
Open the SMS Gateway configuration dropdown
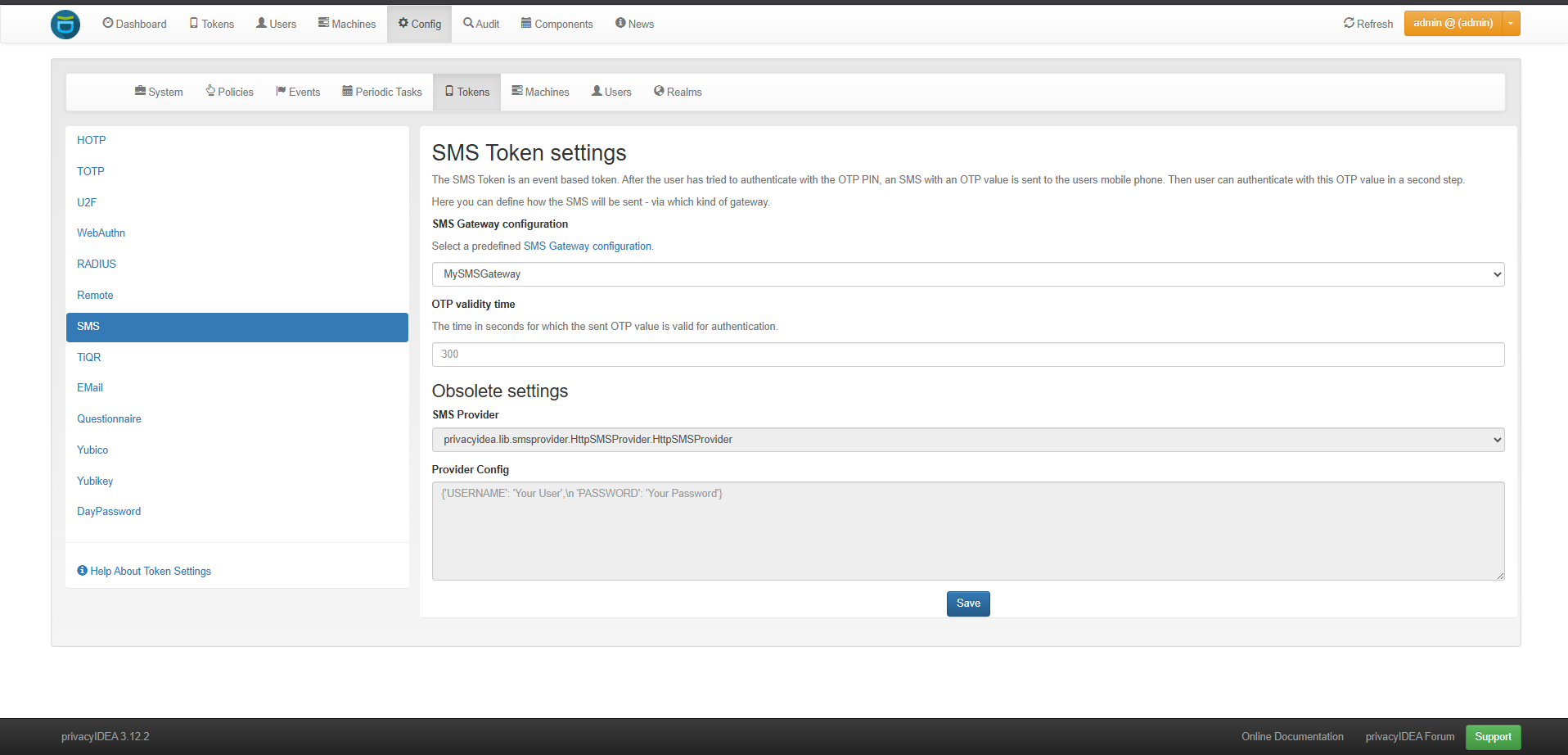pyautogui.click(x=967, y=274)
